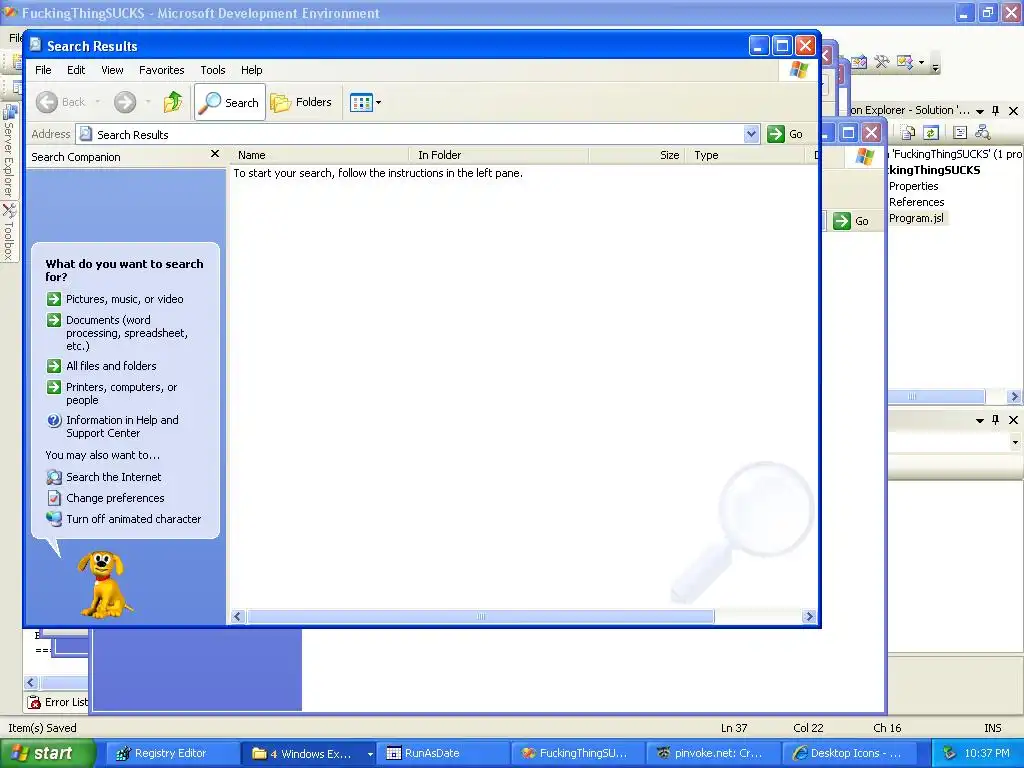Click the animated search dog
Image resolution: width=1024 pixels, height=768 pixels.
tap(103, 584)
